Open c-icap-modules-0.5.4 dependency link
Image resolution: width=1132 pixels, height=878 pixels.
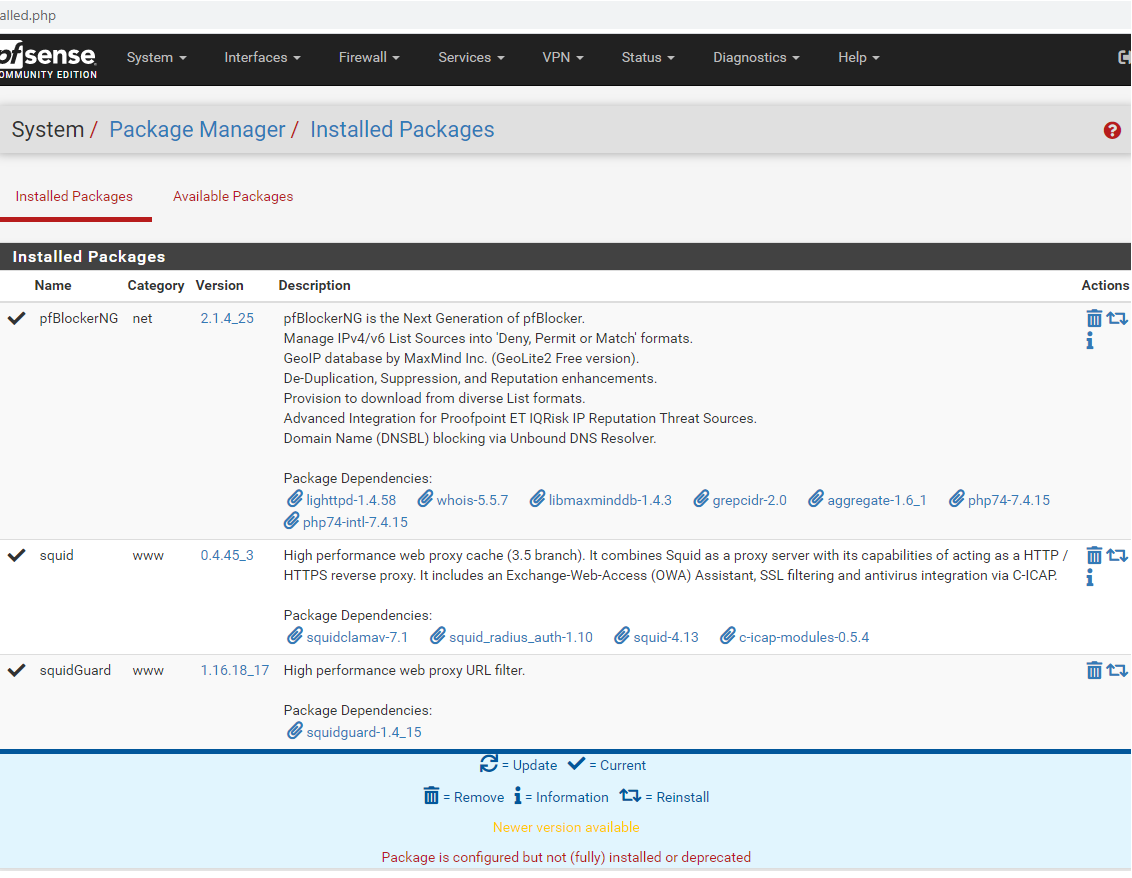(804, 637)
